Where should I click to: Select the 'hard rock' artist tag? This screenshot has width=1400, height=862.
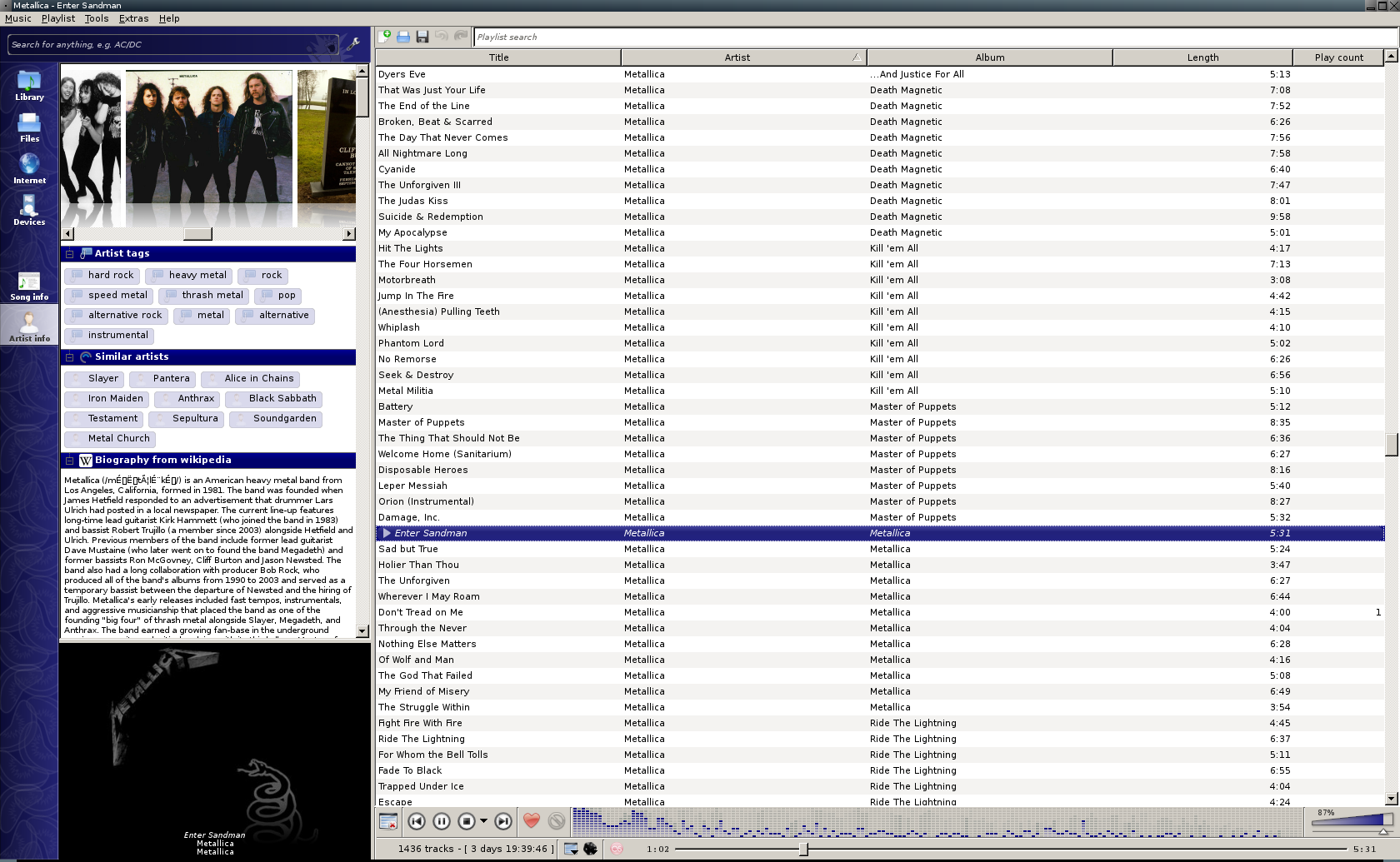pos(102,276)
